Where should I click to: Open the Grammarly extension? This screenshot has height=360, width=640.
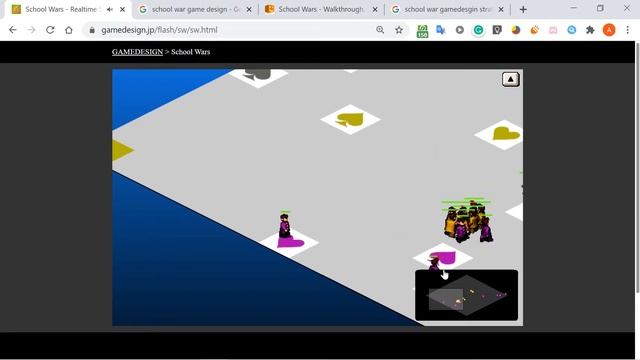pyautogui.click(x=478, y=30)
